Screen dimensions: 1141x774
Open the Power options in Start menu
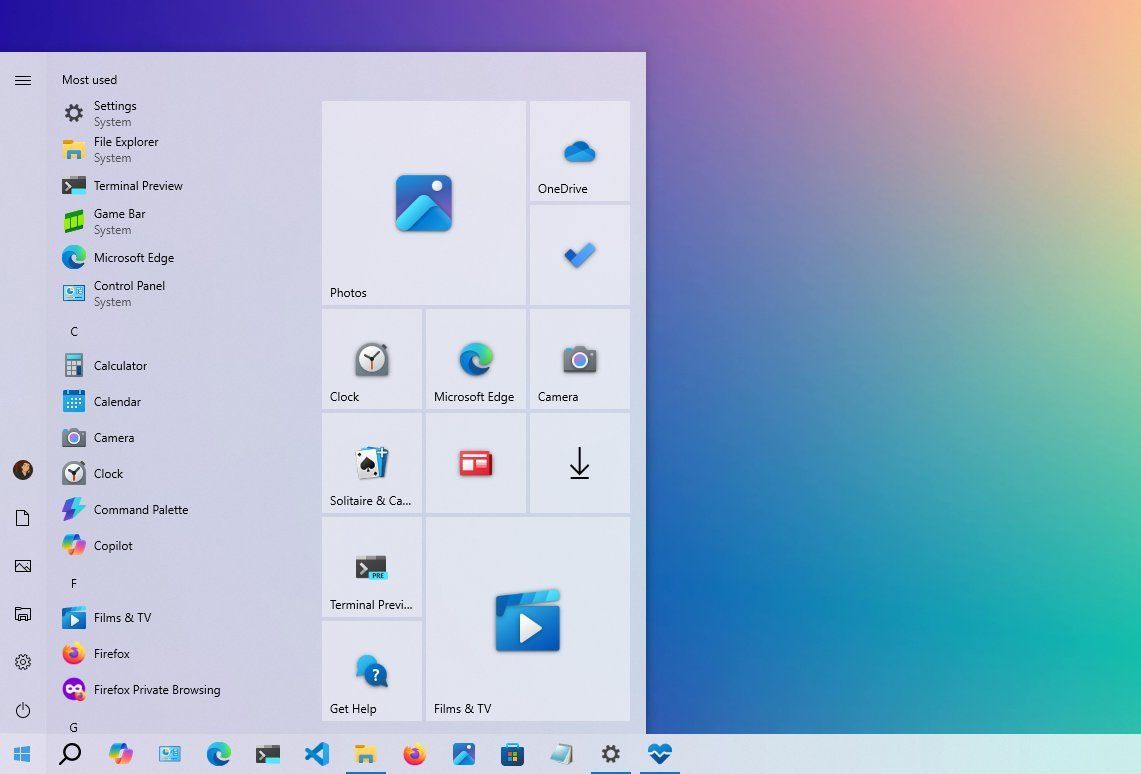pos(23,710)
